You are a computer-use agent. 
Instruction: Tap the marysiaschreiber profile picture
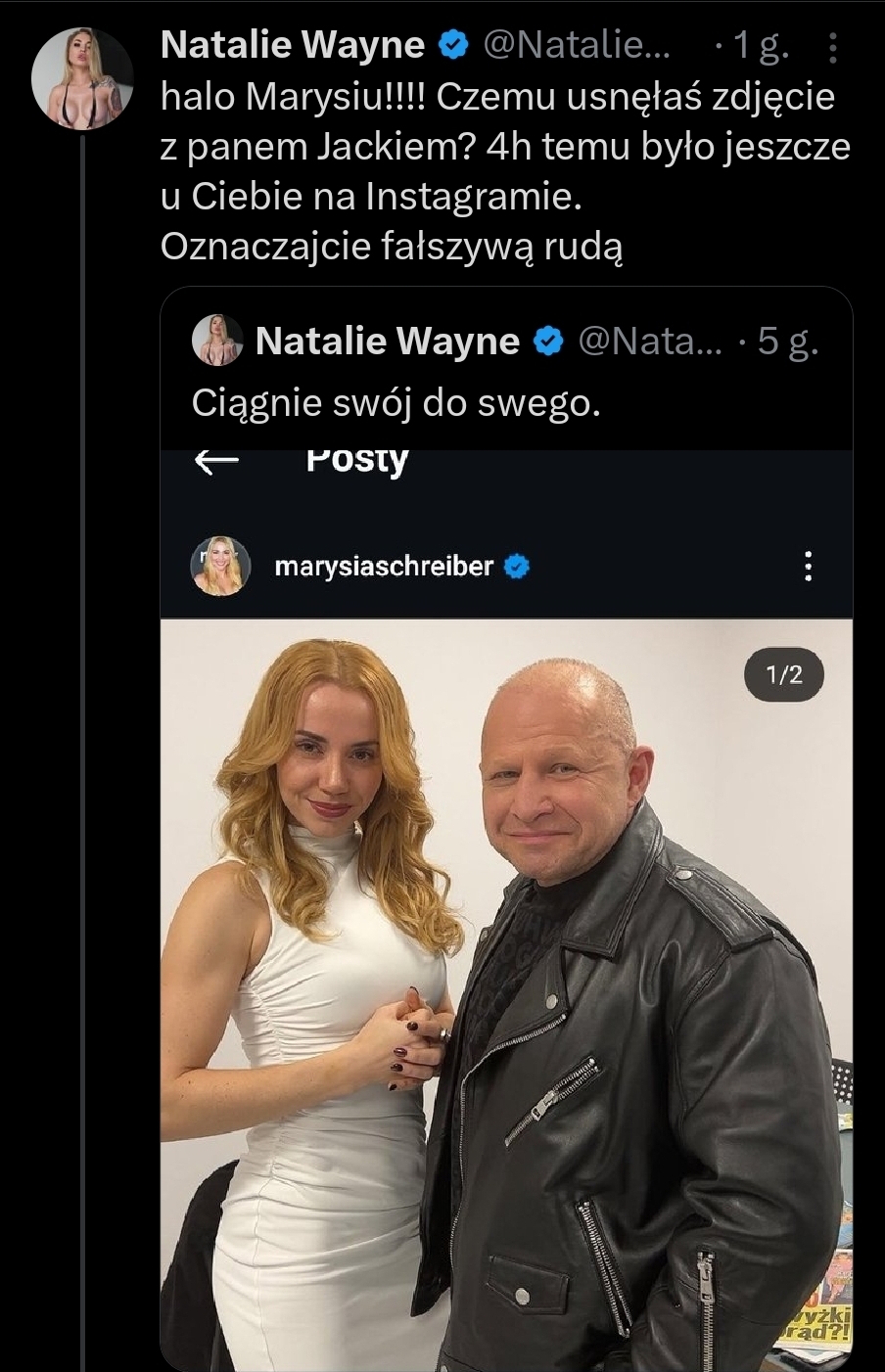[x=217, y=566]
